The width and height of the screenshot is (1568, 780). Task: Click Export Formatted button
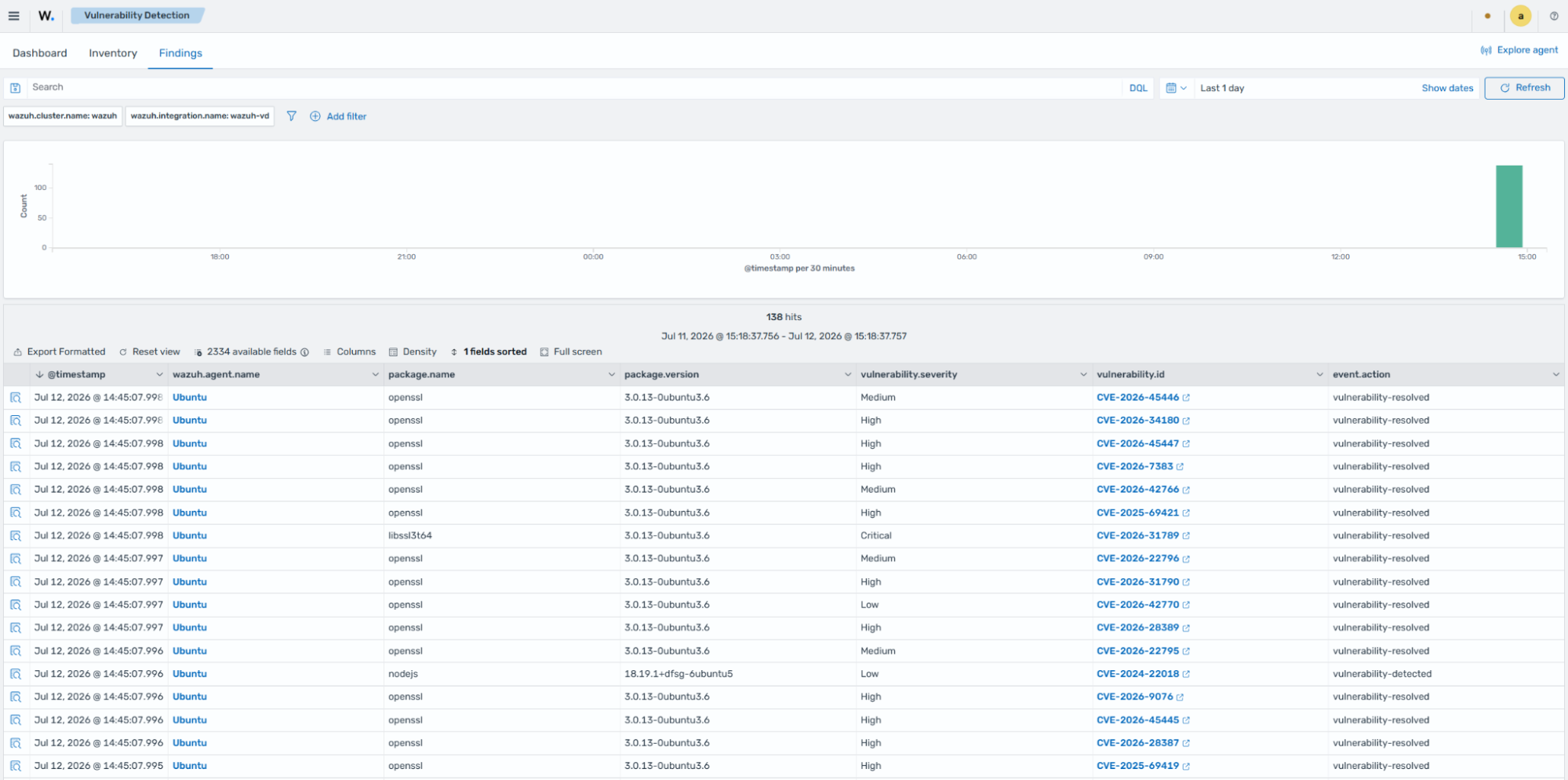point(60,352)
